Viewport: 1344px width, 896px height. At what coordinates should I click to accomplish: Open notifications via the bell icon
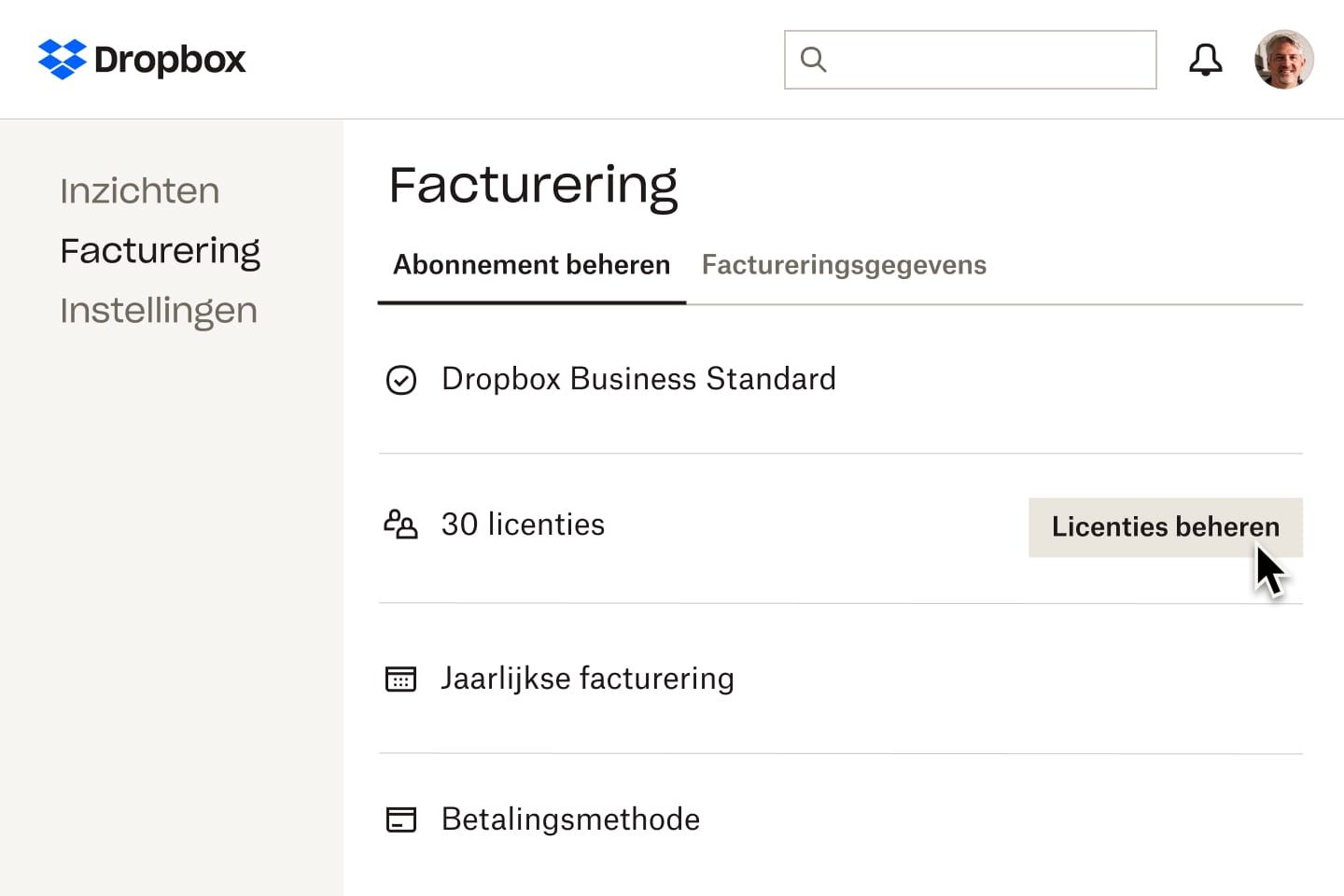tap(1205, 60)
